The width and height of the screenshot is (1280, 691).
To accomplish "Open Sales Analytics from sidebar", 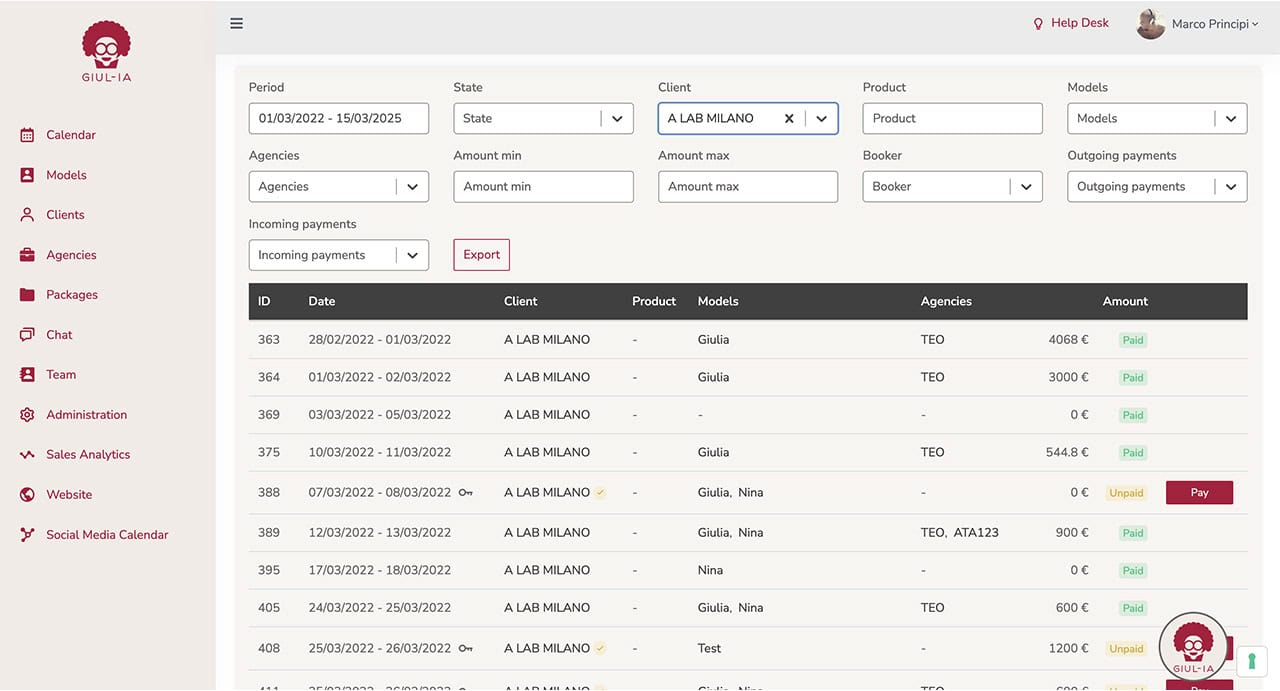I will coord(88,455).
